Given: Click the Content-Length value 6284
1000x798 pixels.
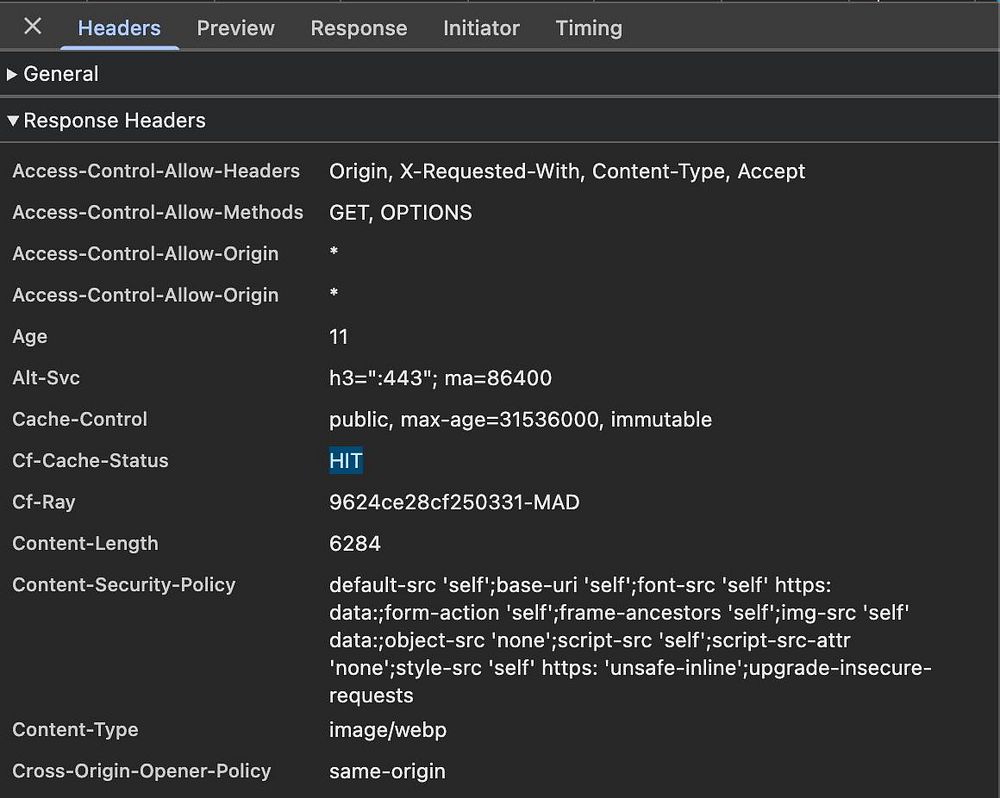Looking at the screenshot, I should [355, 544].
